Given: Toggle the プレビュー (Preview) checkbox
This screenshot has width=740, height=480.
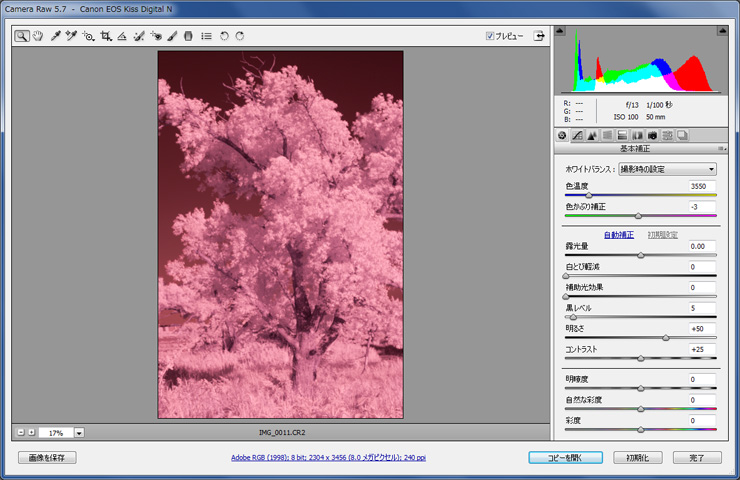Looking at the screenshot, I should pos(490,36).
